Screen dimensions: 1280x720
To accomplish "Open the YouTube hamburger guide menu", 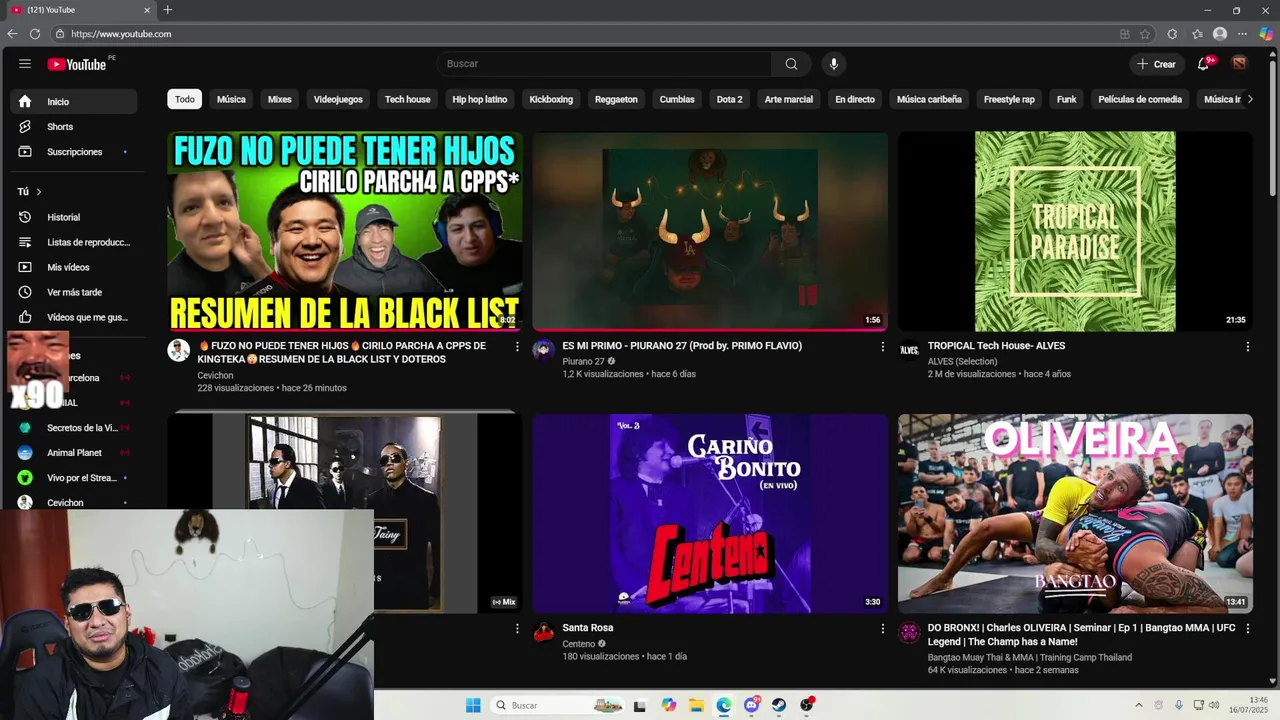I will pos(25,64).
